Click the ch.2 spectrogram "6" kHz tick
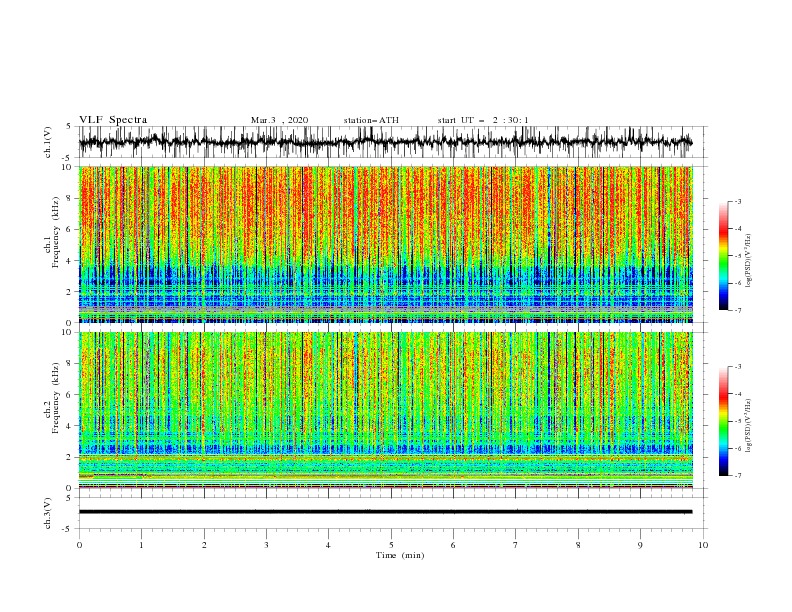 coord(70,395)
